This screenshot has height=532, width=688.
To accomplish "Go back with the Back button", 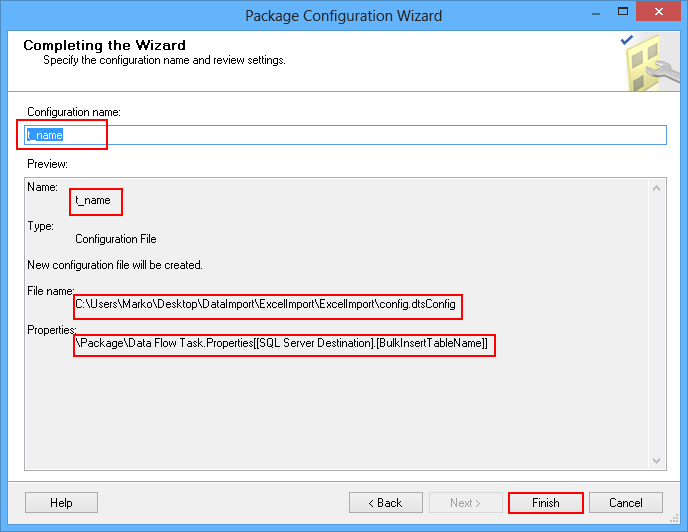I will pos(384,502).
